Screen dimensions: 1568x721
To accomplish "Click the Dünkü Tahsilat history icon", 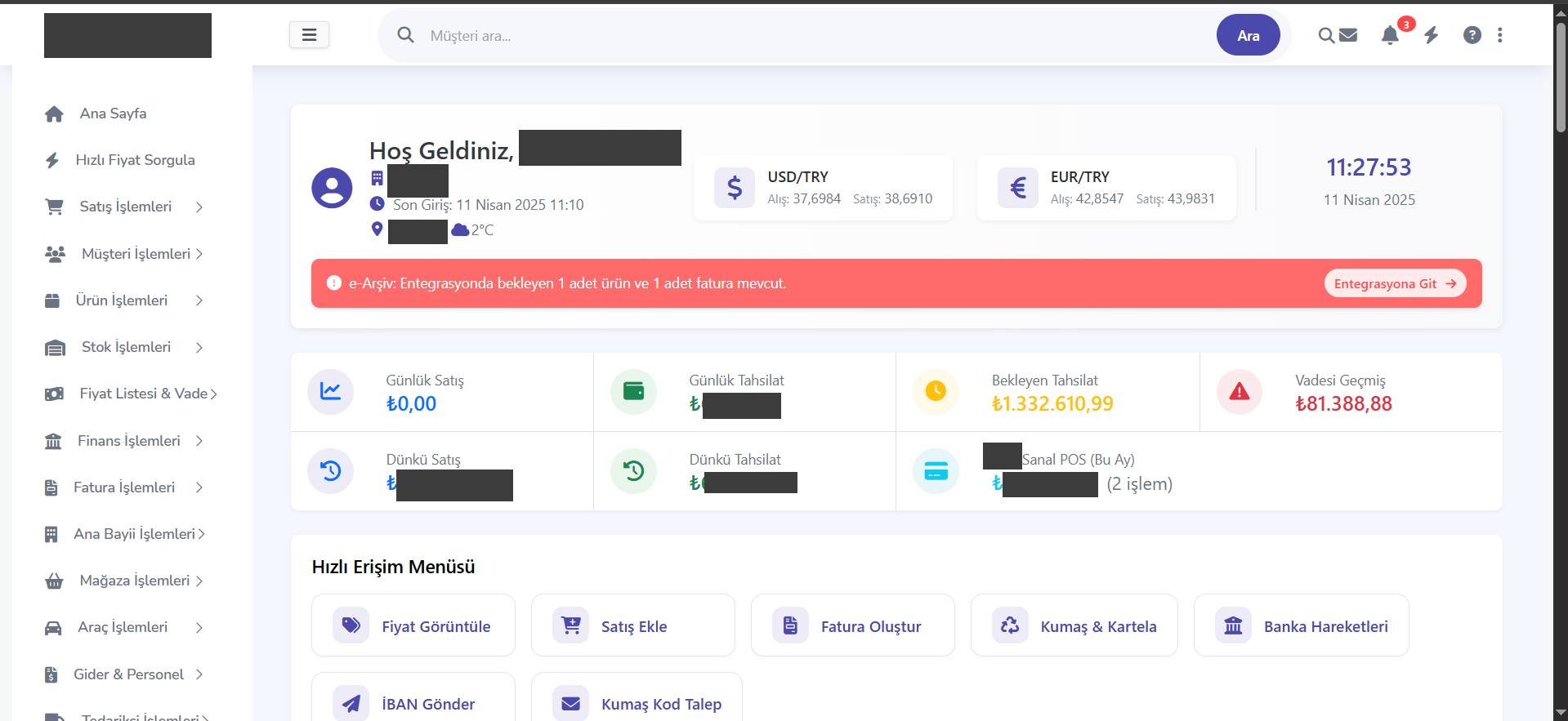I will [633, 471].
